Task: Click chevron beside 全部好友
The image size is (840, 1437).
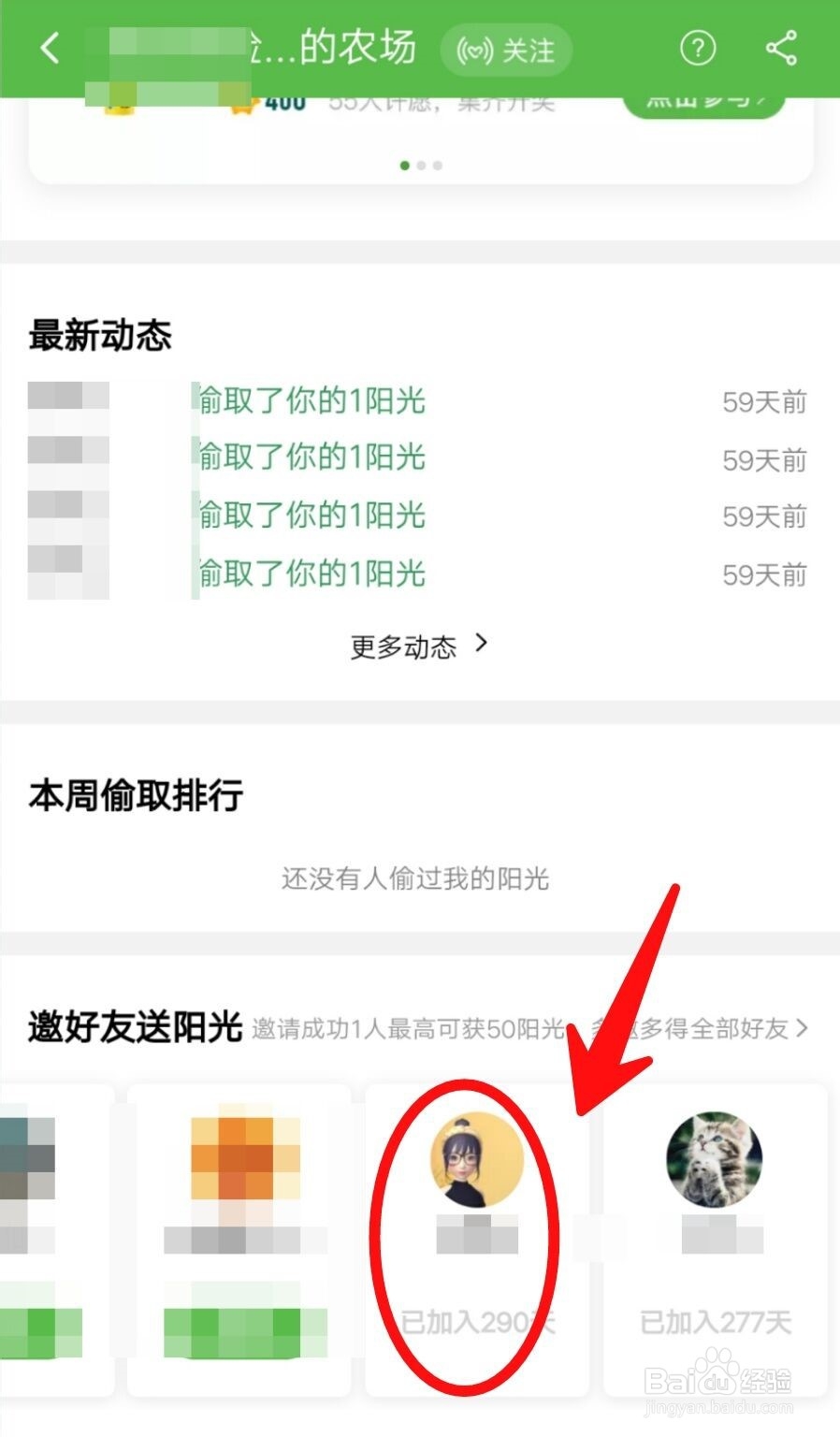Action: [x=802, y=1028]
